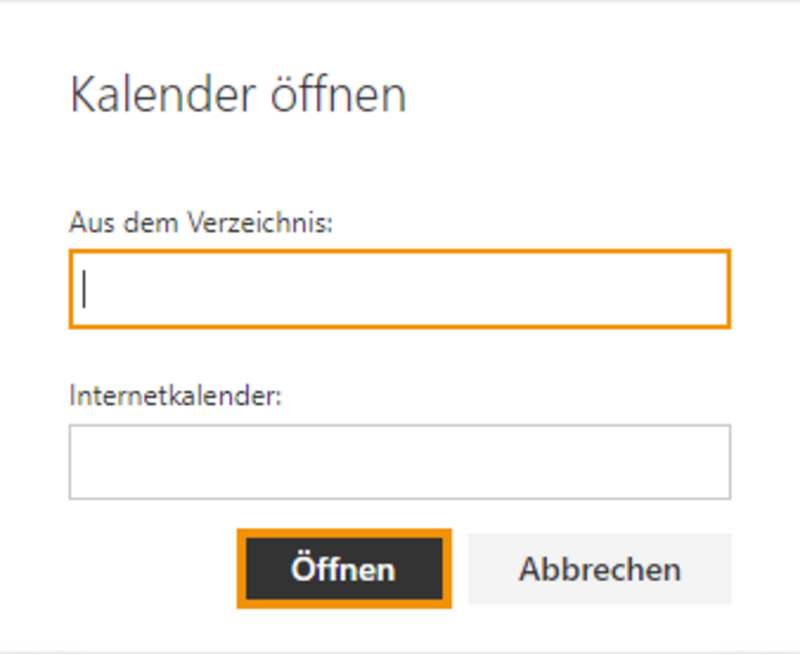This screenshot has width=800, height=654.
Task: Select the directory search box
Action: pyautogui.click(x=399, y=289)
